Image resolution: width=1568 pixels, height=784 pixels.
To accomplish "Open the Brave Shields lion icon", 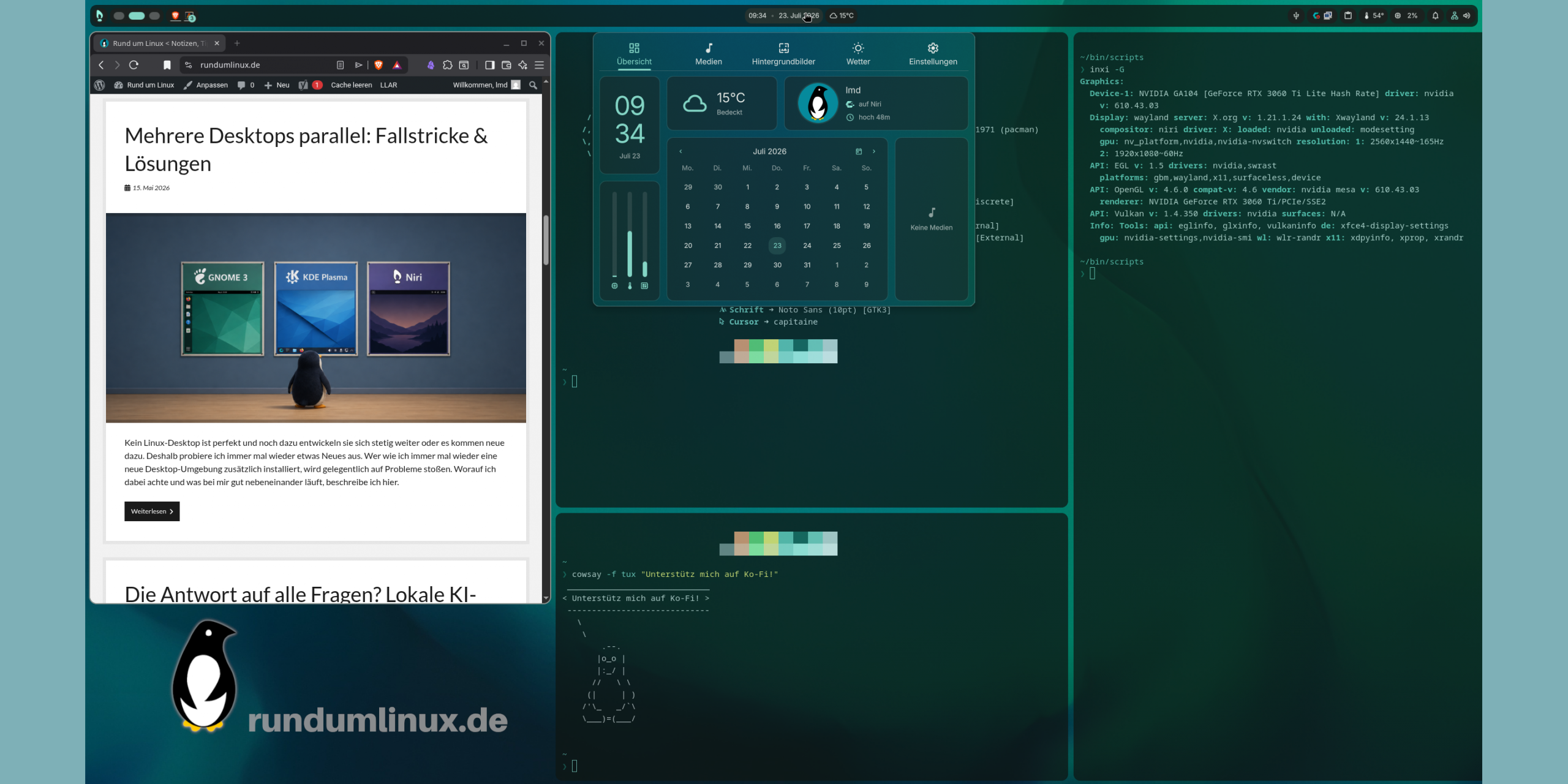I will [379, 65].
